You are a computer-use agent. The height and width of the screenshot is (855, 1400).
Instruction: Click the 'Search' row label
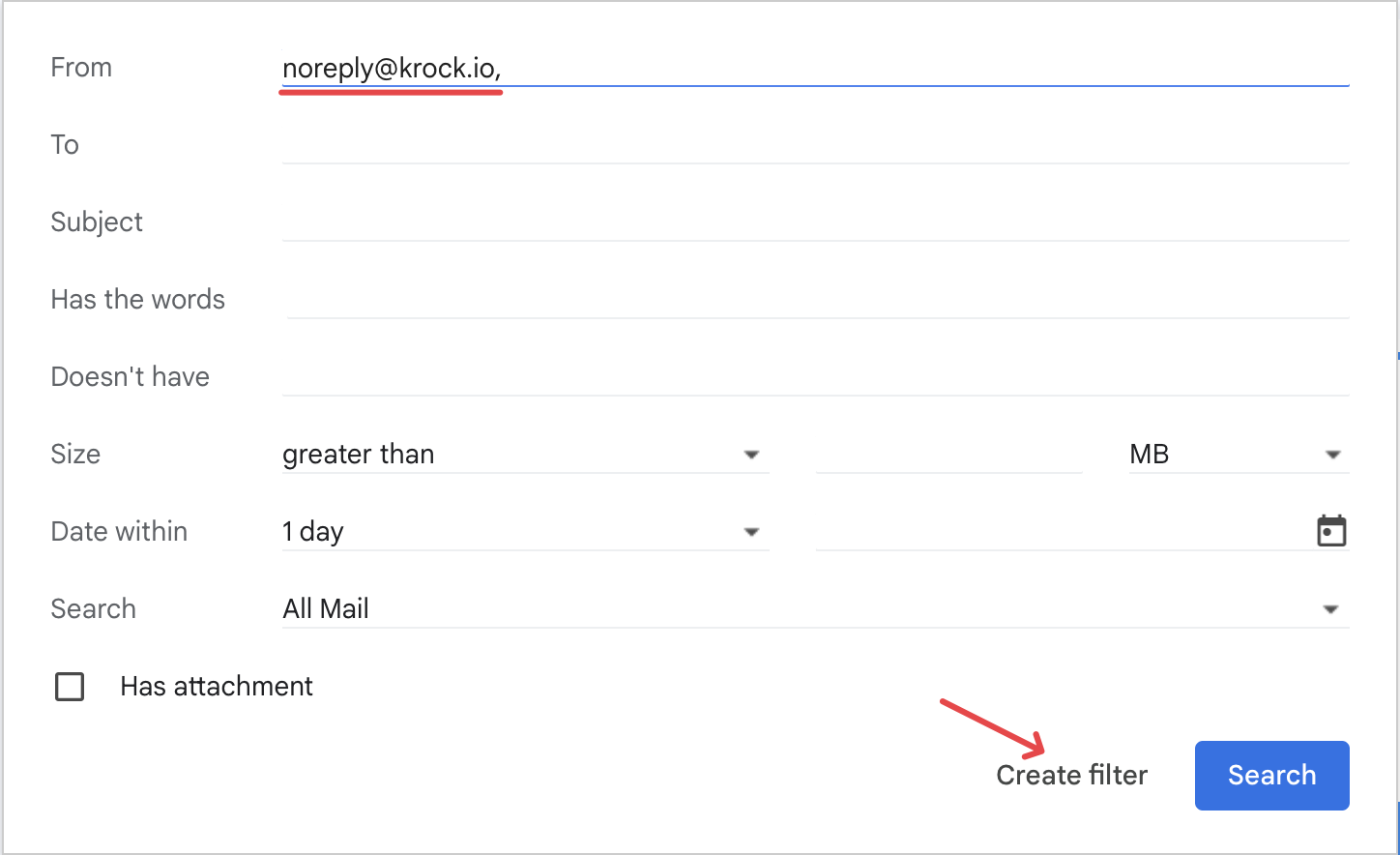pyautogui.click(x=93, y=608)
